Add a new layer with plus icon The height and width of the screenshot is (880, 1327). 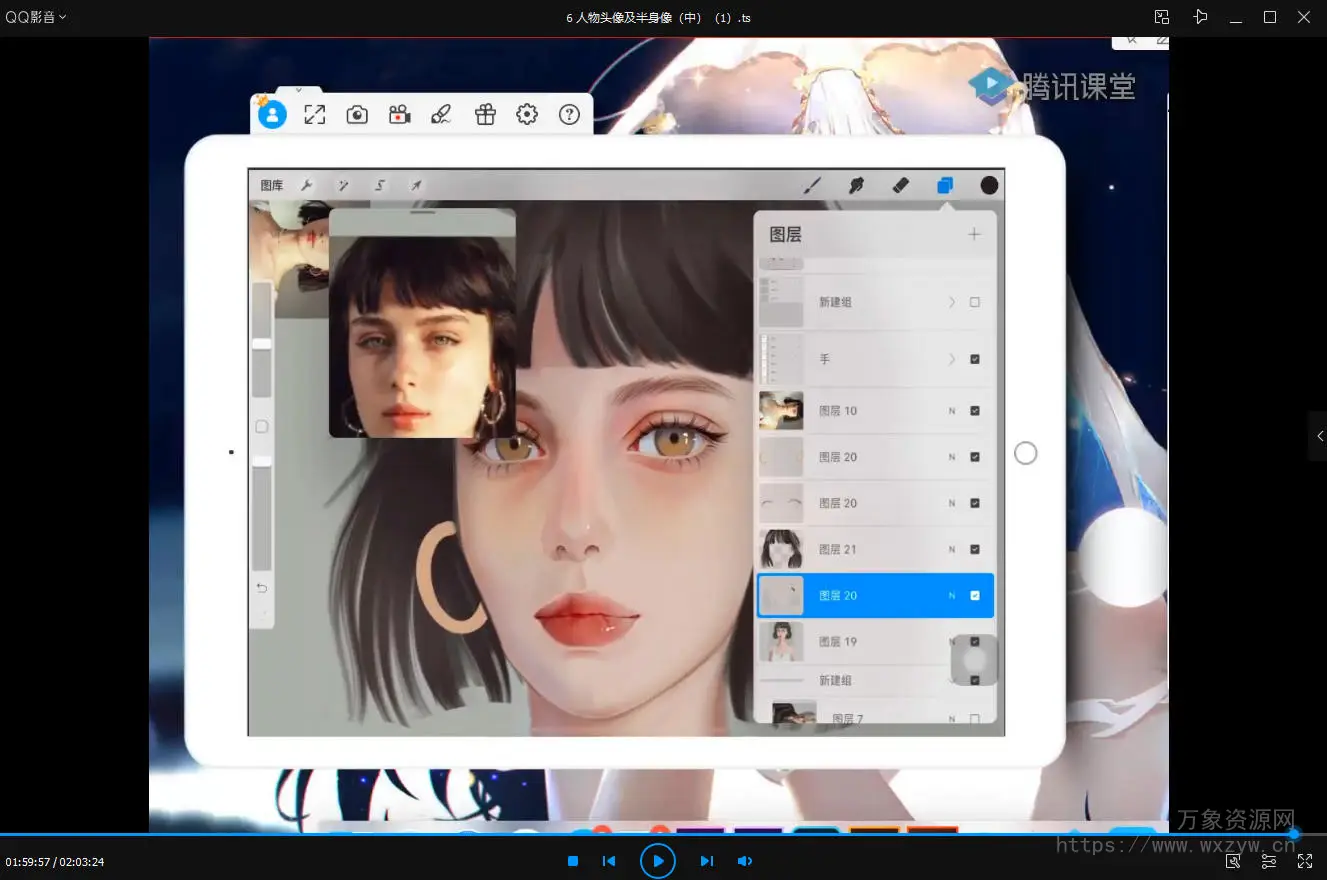tap(974, 234)
